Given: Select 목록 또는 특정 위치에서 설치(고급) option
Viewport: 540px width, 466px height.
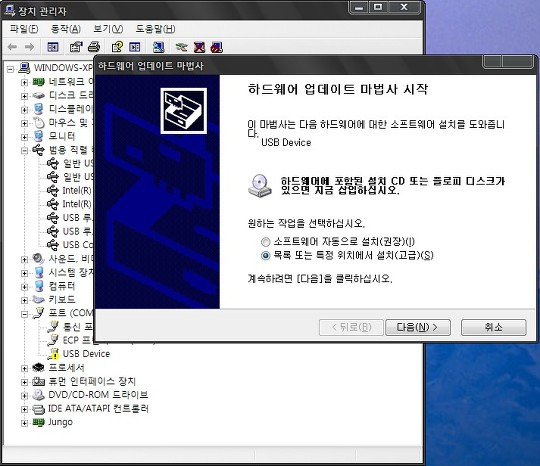Looking at the screenshot, I should click(x=265, y=256).
